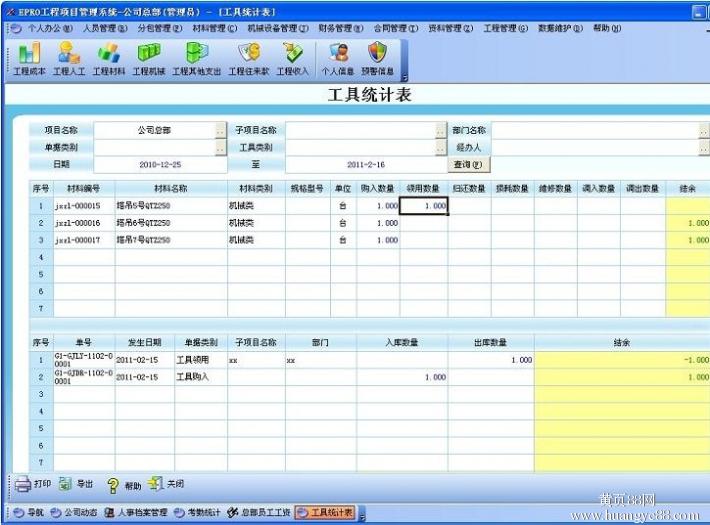Open 预警信息 shield icon
Image resolution: width=710 pixels, height=525 pixels.
click(378, 58)
